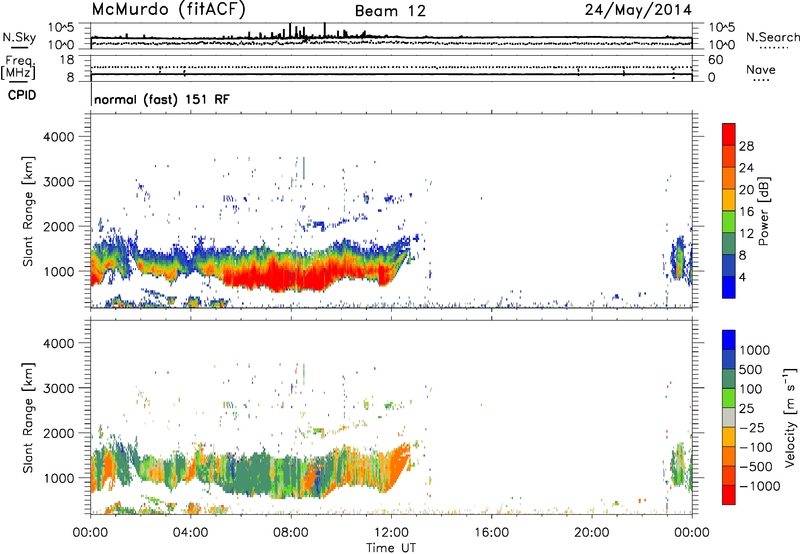Viewport: 800px width, 554px height.
Task: Click the 12:00 time tick label
Action: (x=391, y=533)
